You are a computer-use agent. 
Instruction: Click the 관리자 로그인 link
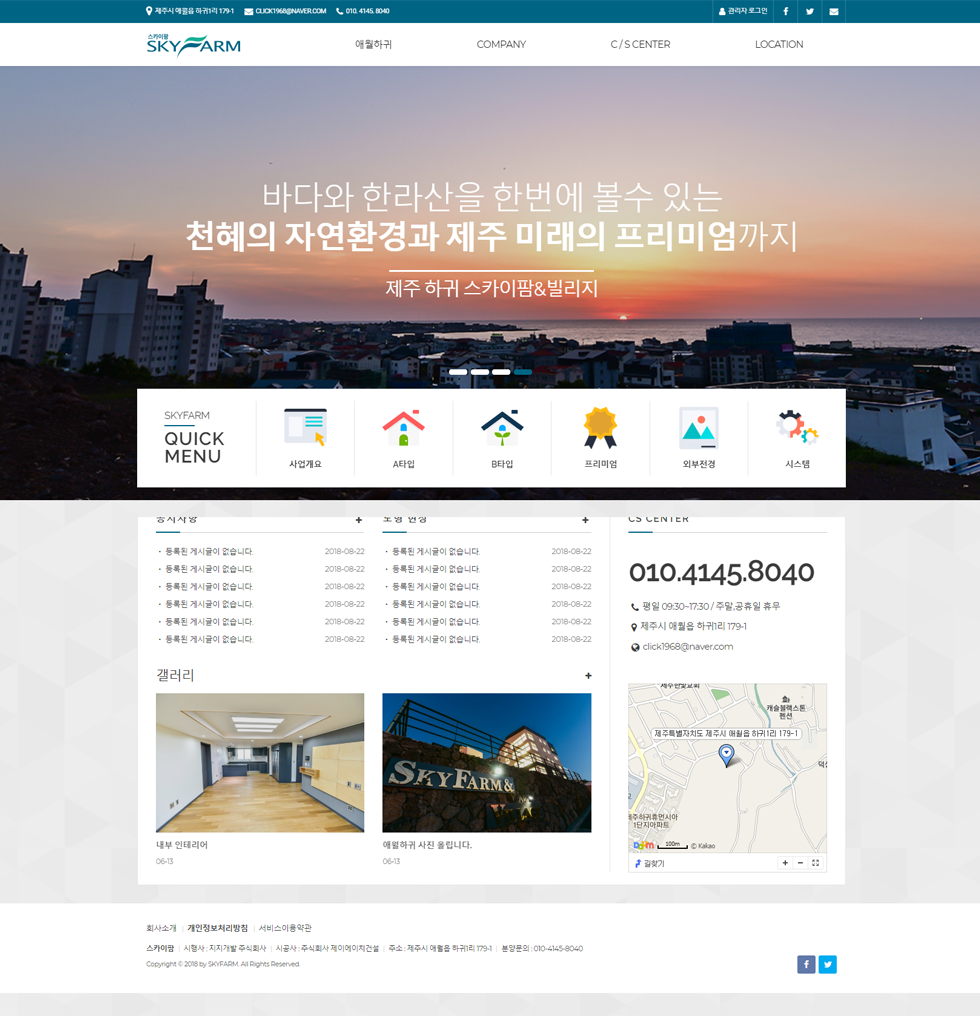pos(743,11)
